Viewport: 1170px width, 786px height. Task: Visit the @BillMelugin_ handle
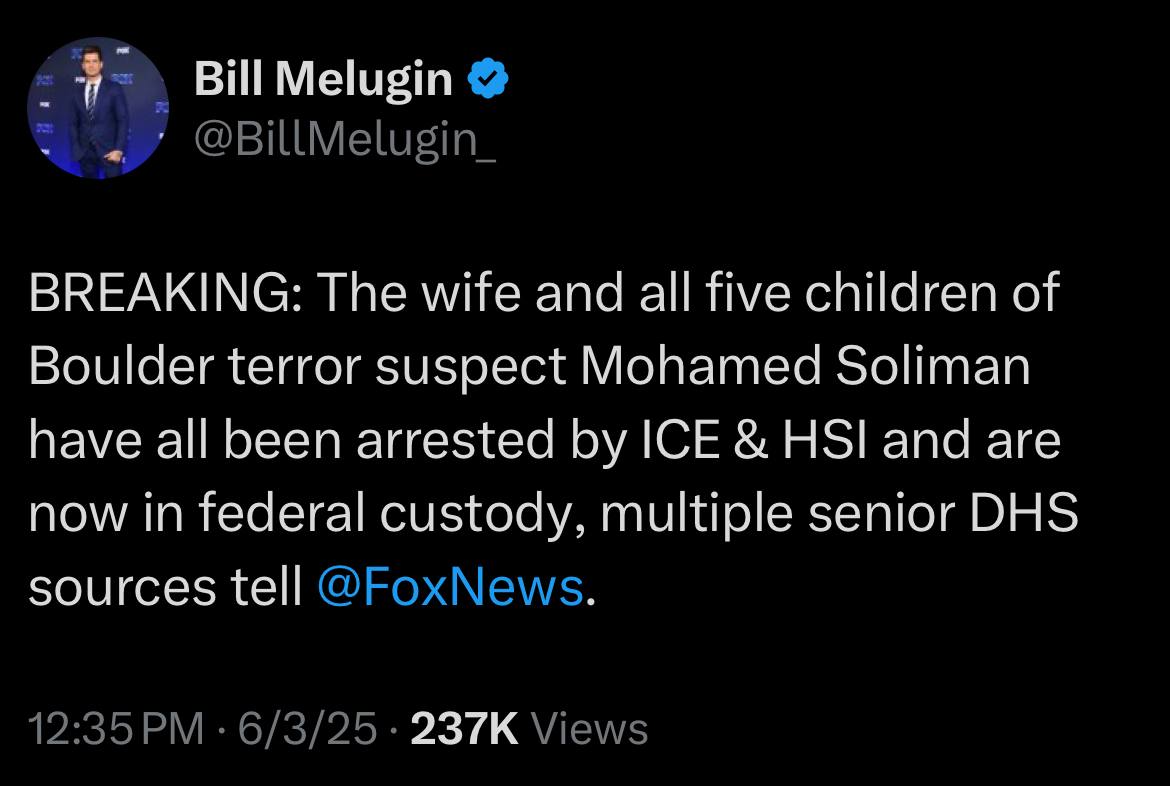click(x=345, y=140)
